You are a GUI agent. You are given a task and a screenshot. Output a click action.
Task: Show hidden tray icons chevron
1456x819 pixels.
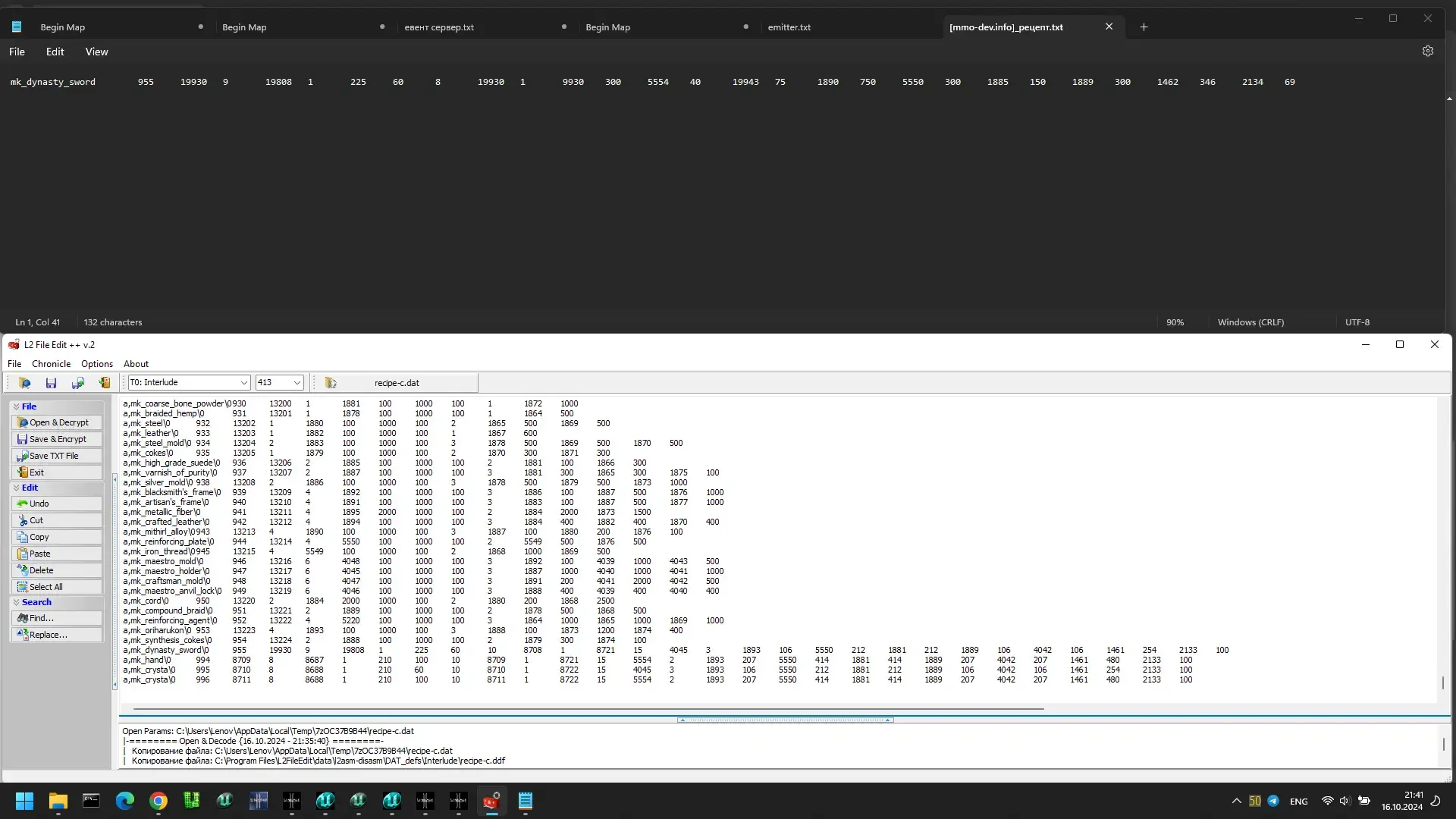pyautogui.click(x=1236, y=801)
